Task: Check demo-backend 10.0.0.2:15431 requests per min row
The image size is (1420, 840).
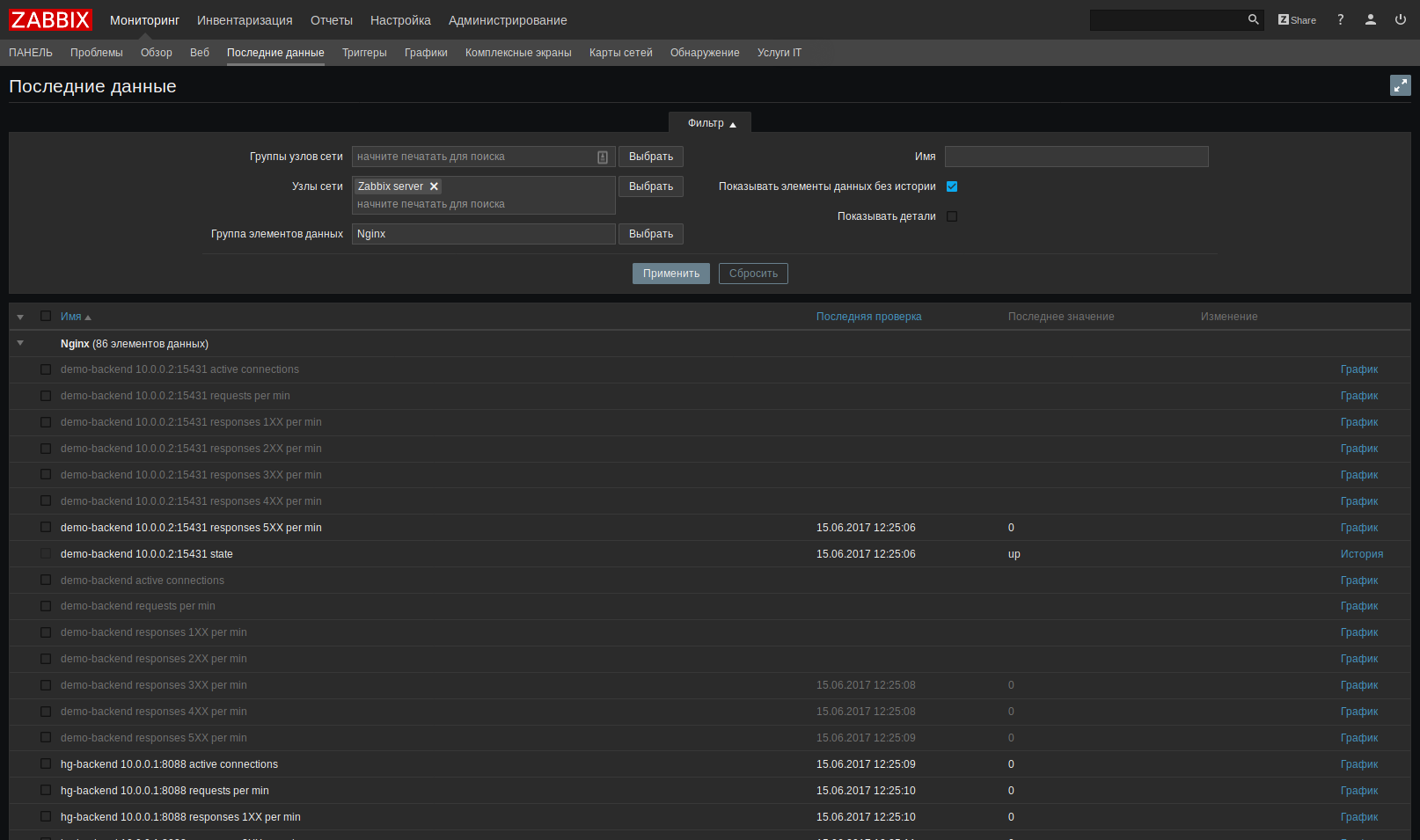Action: tap(46, 396)
